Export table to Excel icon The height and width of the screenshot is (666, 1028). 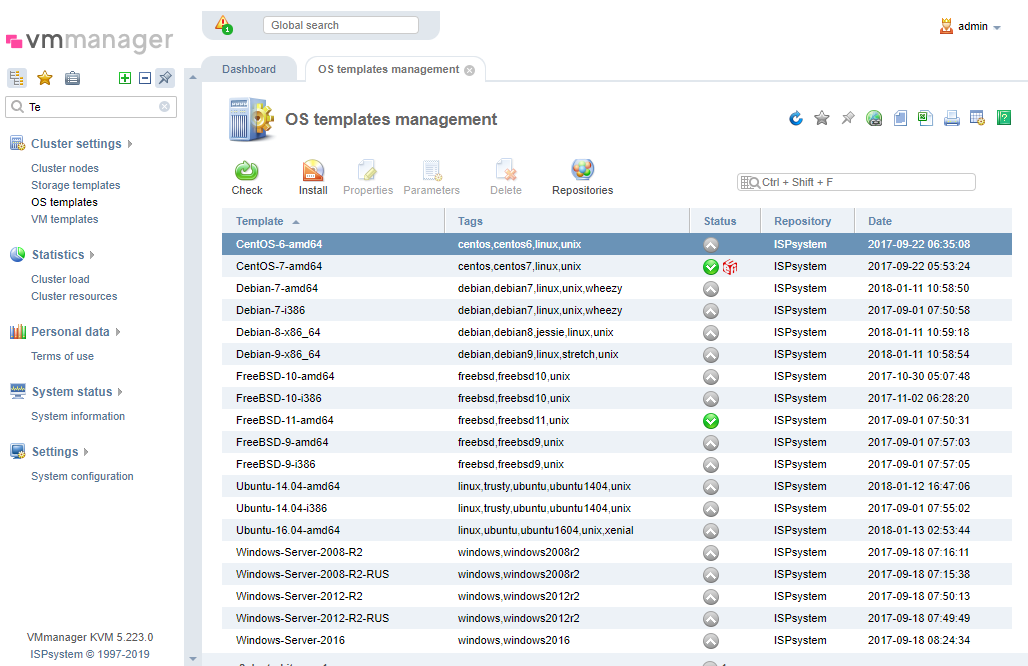(x=925, y=118)
